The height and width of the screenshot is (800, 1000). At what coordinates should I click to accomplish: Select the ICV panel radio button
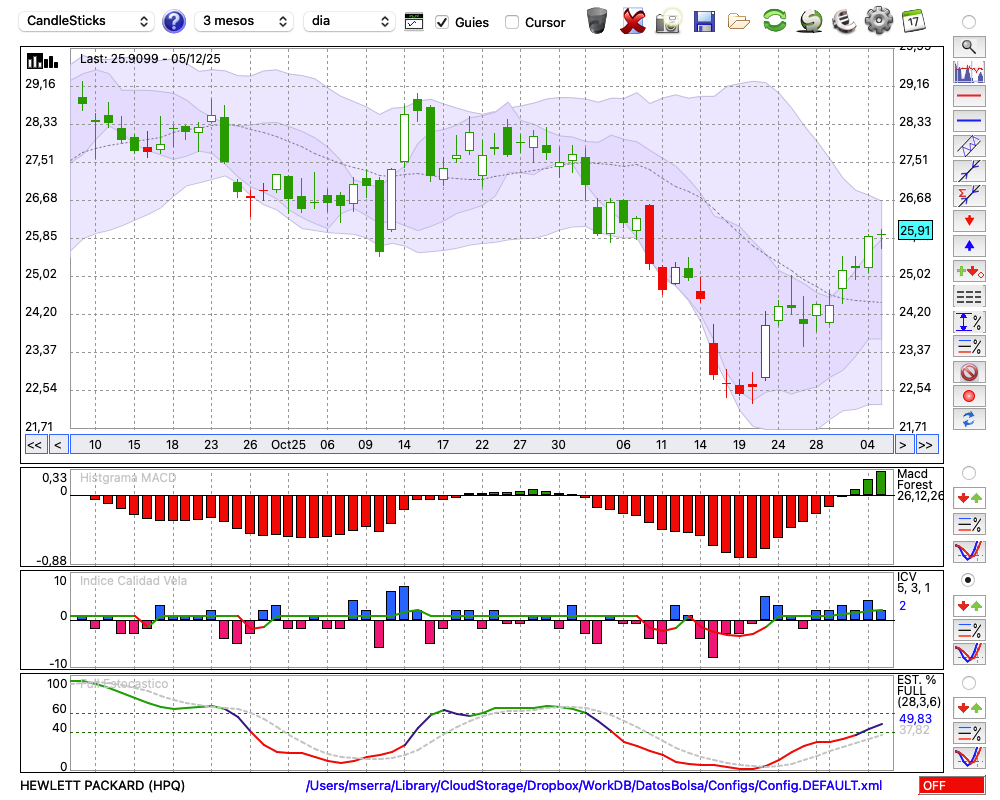968,580
